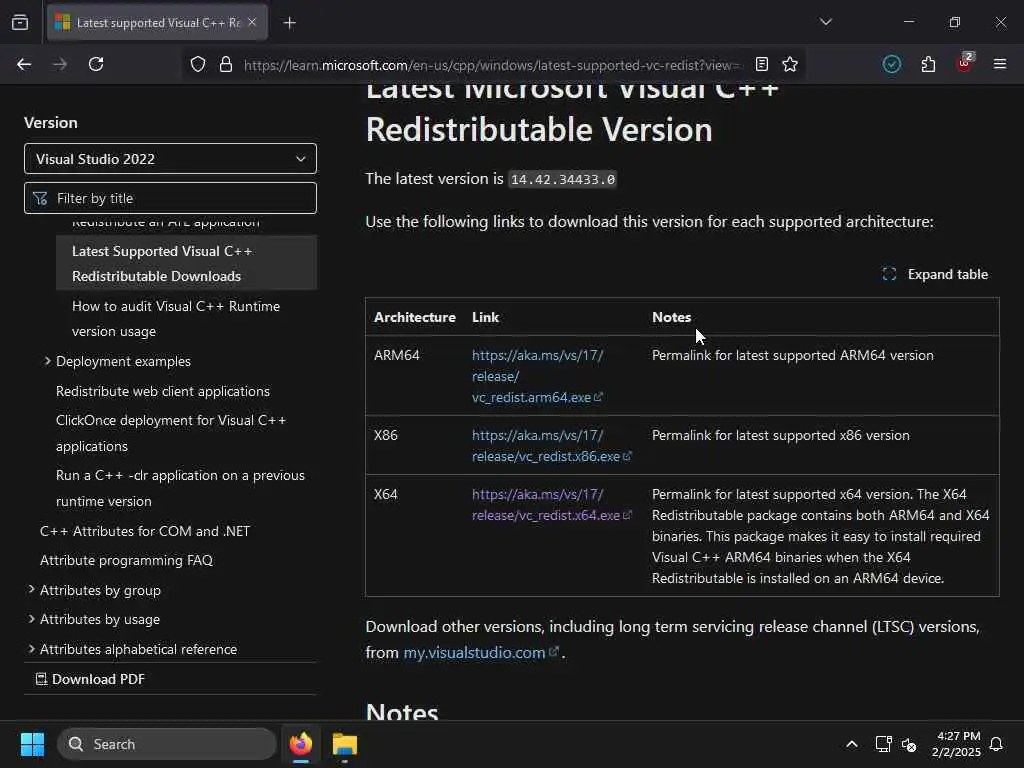Open the Visual Studio 2022 version dropdown
The height and width of the screenshot is (768, 1024).
click(x=170, y=159)
